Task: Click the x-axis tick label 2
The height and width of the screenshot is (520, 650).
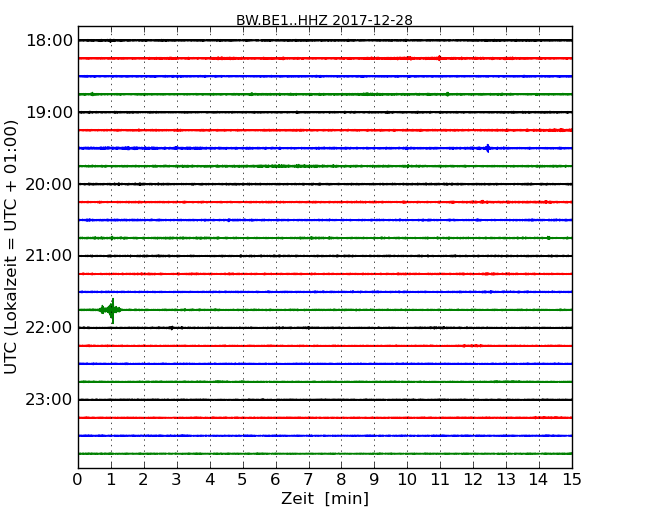Action: pos(144,480)
